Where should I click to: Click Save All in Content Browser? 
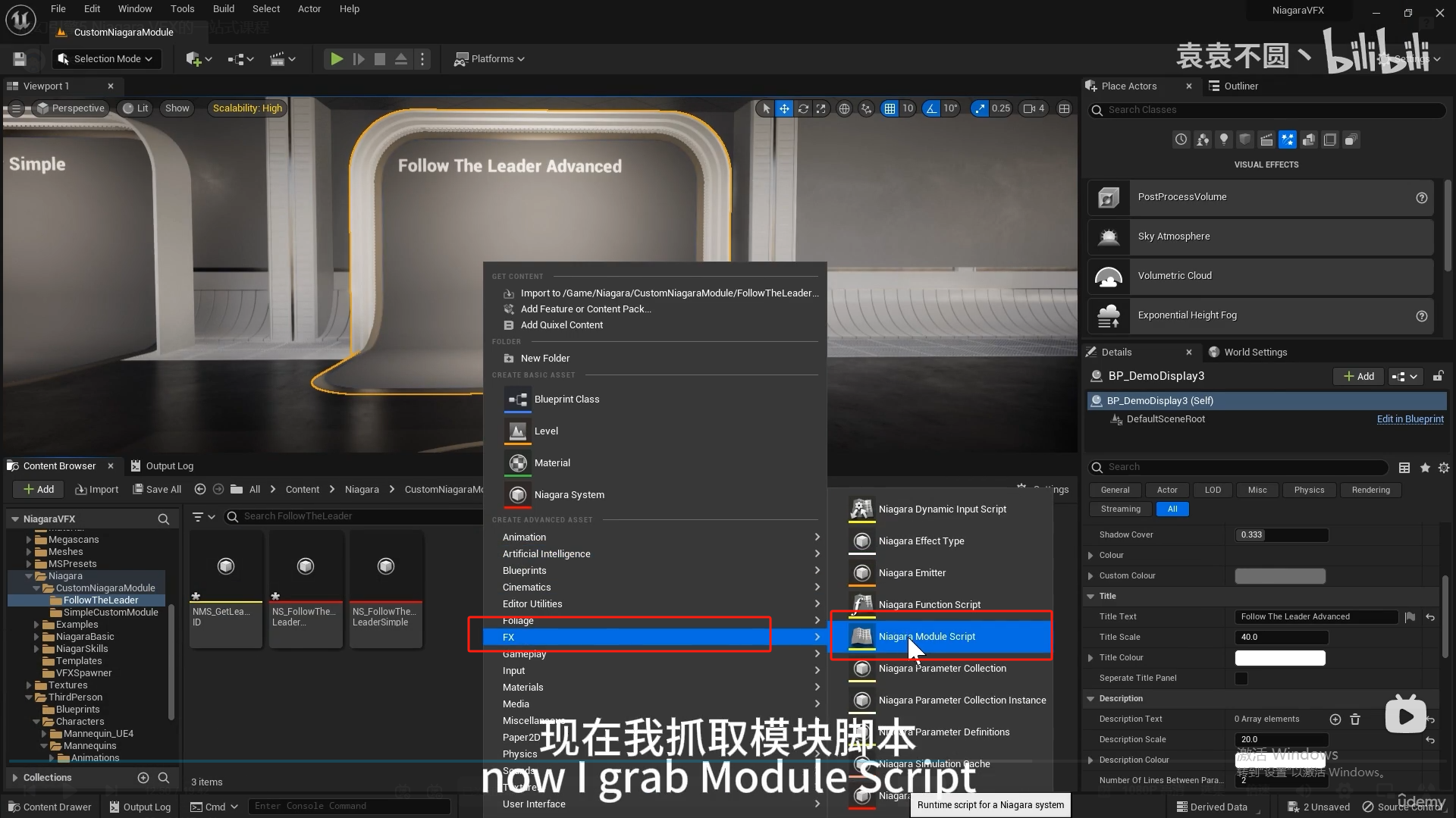157,490
